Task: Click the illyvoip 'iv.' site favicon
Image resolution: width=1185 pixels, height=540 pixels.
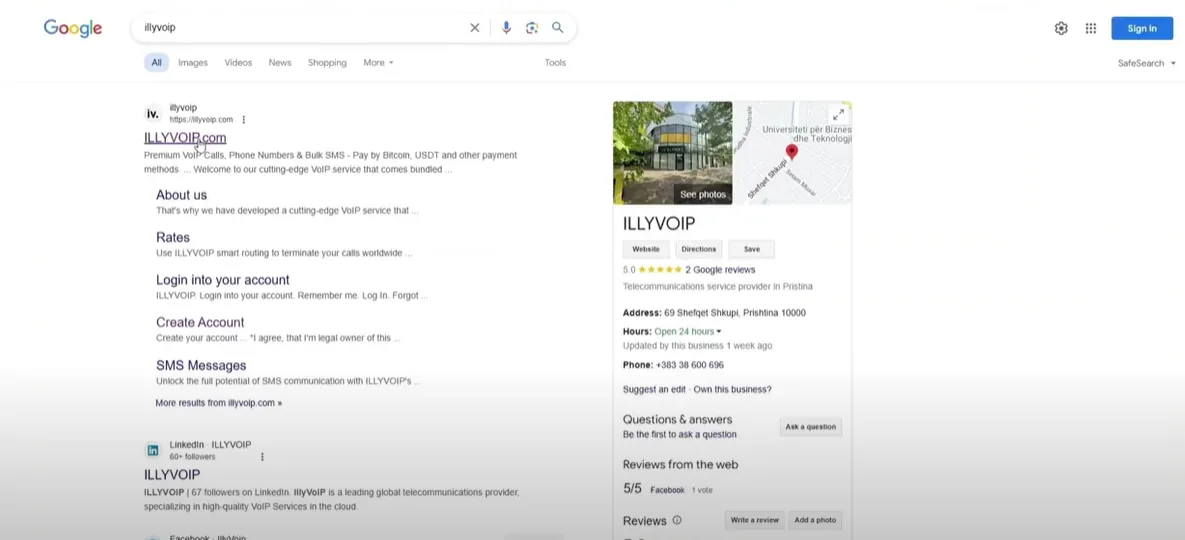Action: (x=153, y=114)
